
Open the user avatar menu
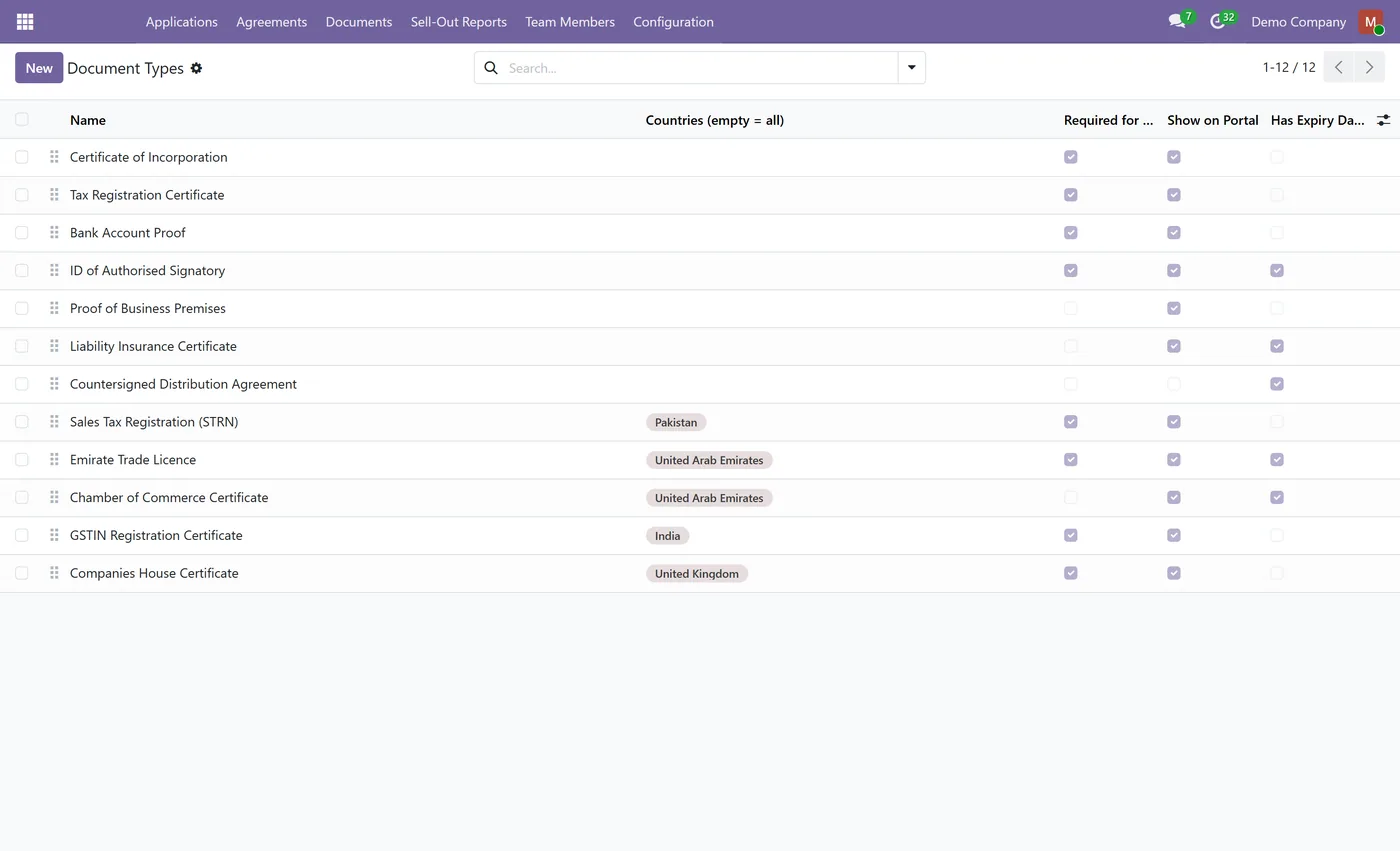pyautogui.click(x=1371, y=22)
